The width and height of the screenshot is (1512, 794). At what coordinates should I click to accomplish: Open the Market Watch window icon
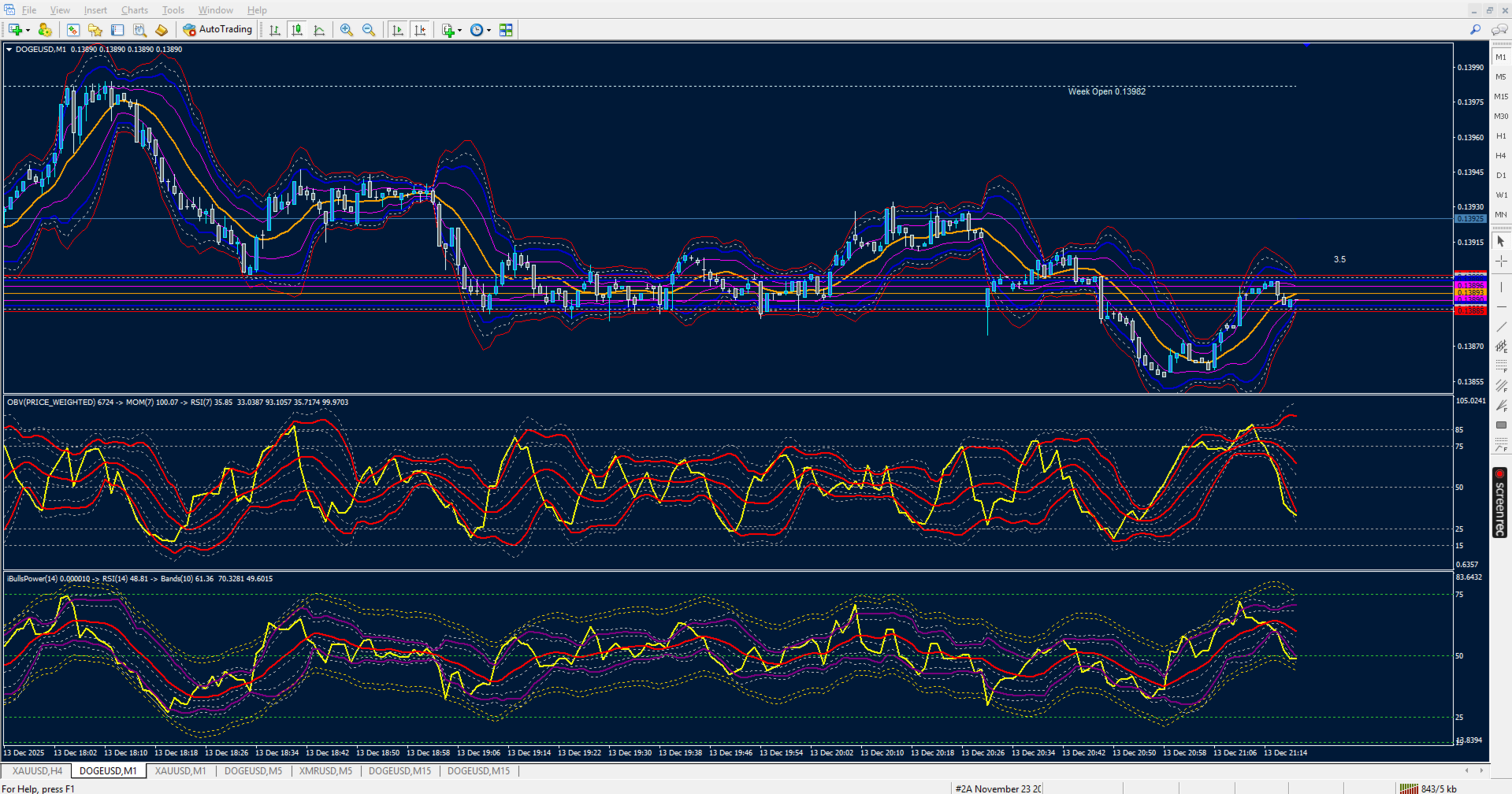click(72, 30)
